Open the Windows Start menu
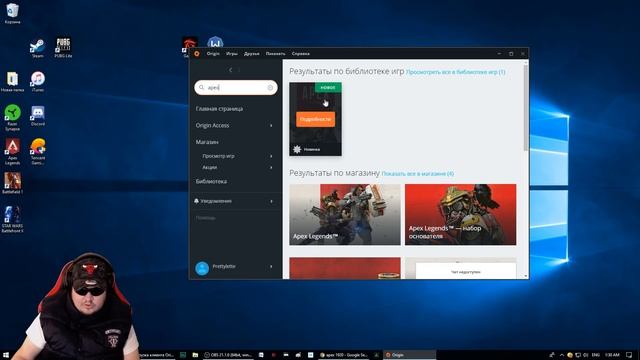 [6, 355]
